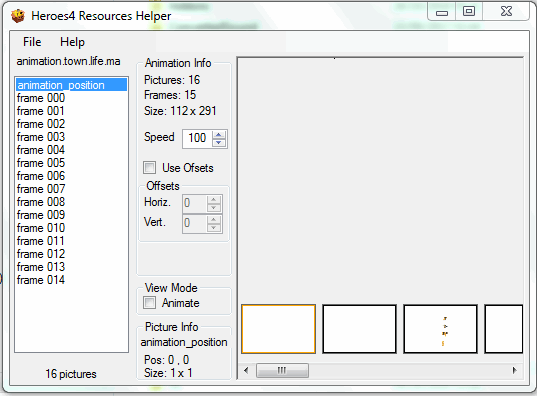
Task: Select frame 002 in the list
Action: click(x=71, y=124)
